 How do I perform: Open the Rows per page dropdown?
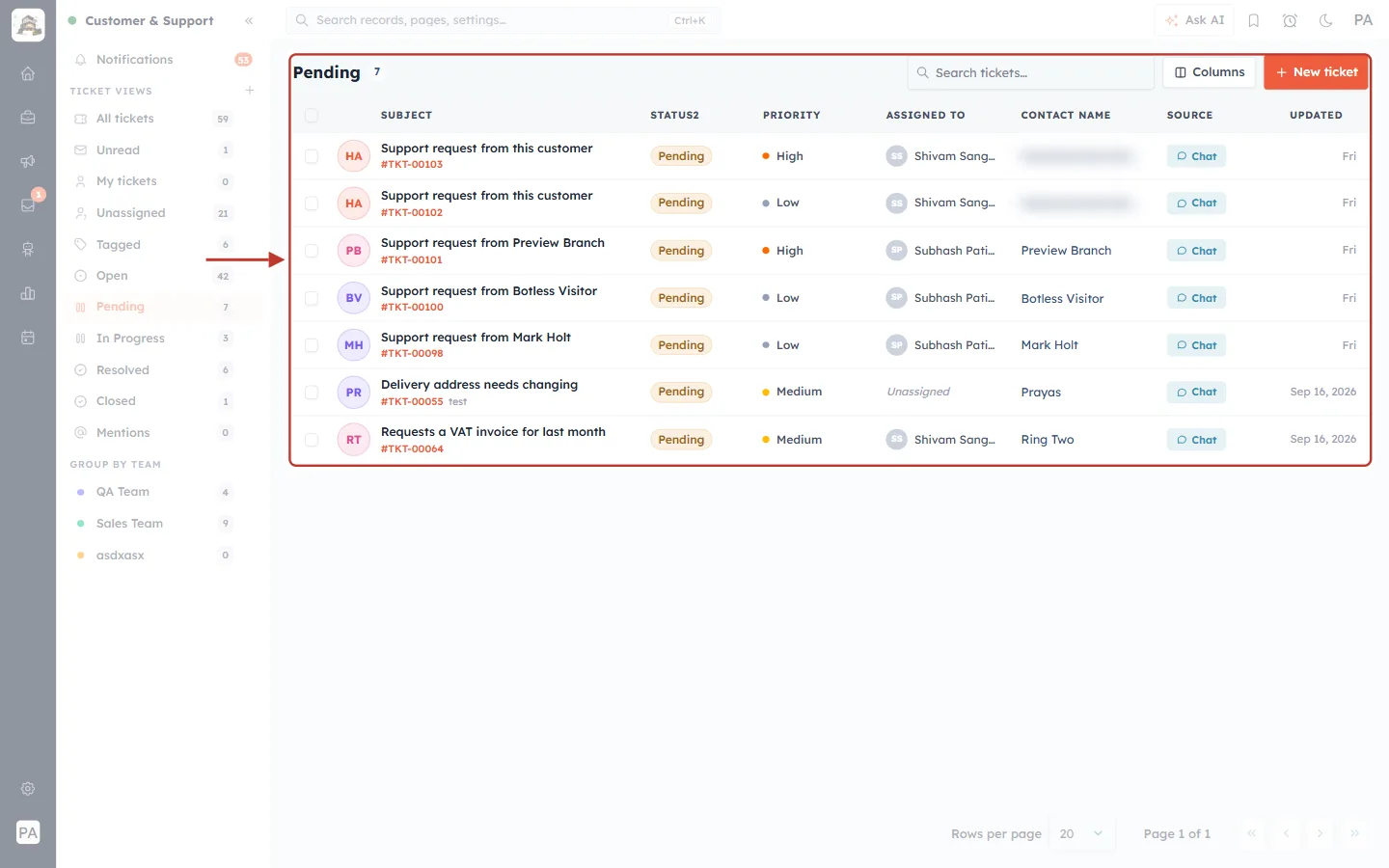1081,834
